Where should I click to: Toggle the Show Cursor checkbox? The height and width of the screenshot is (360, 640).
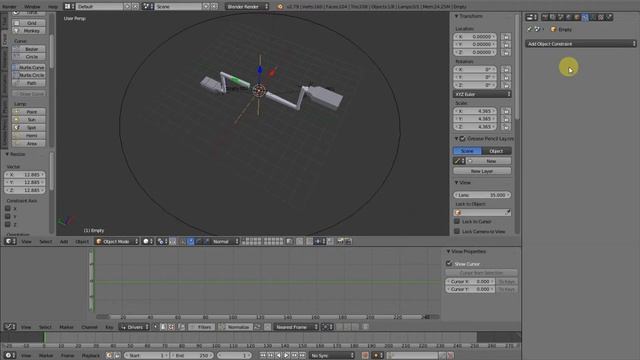tap(449, 264)
